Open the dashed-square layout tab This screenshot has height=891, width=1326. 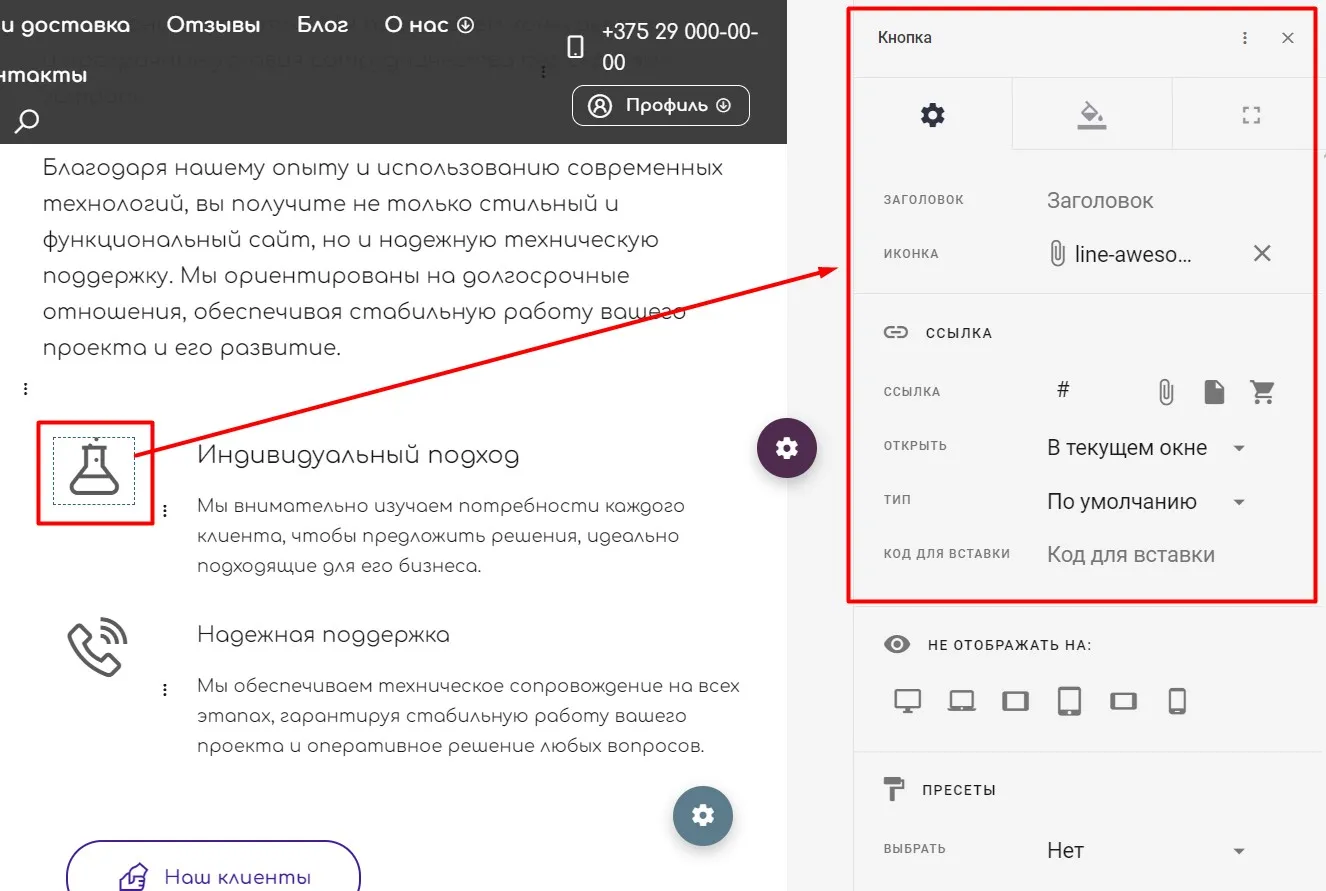[x=1251, y=114]
